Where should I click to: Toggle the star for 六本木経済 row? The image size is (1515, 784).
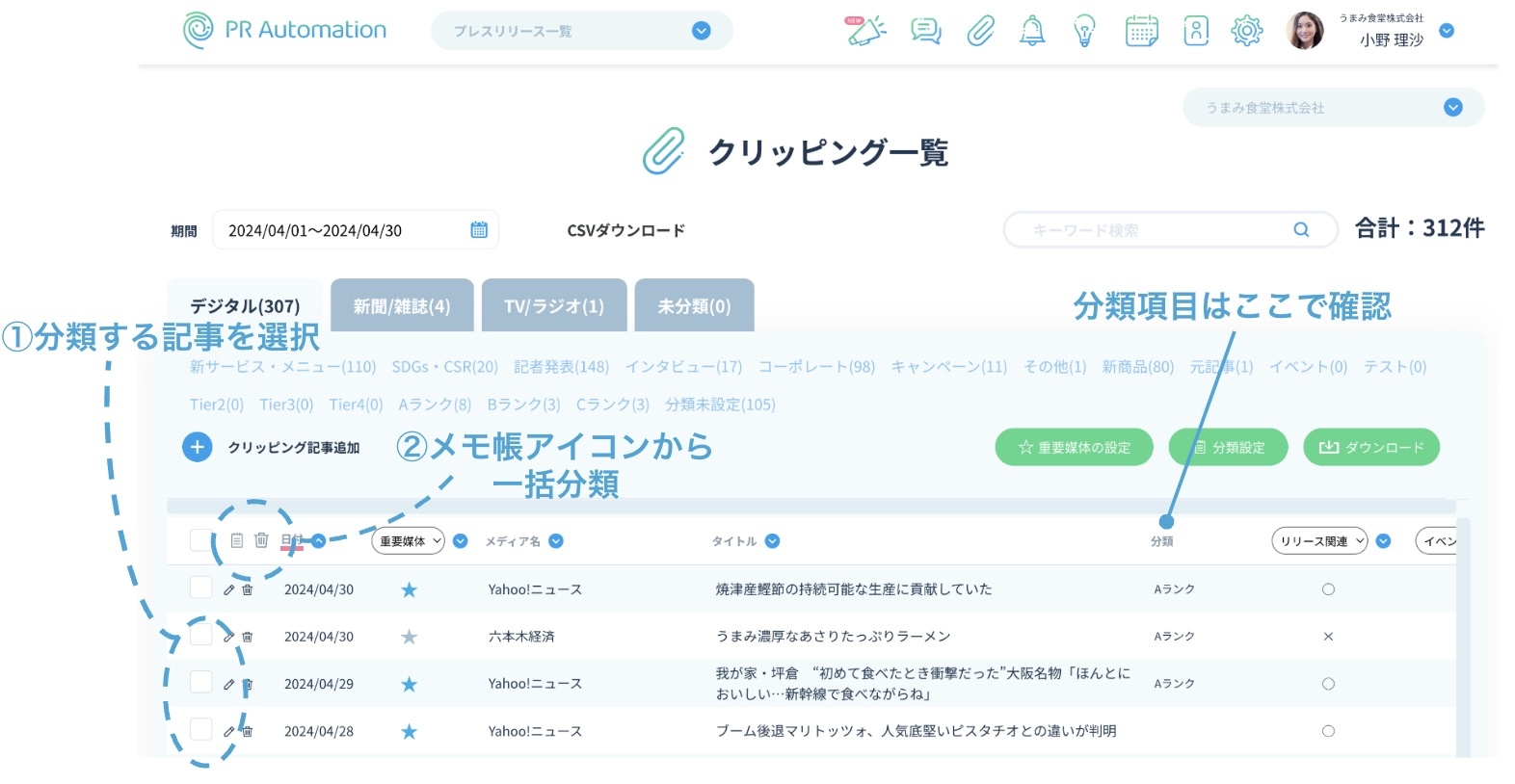(x=409, y=637)
